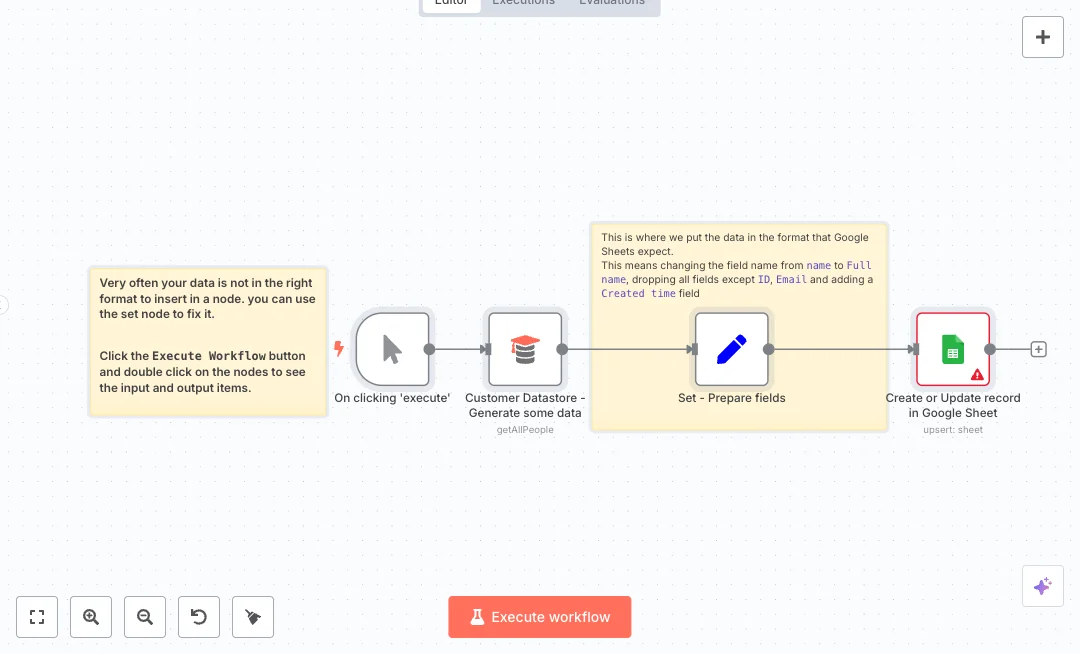Select the On clicking 'execute' trigger node
This screenshot has width=1080, height=654.
[x=392, y=349]
